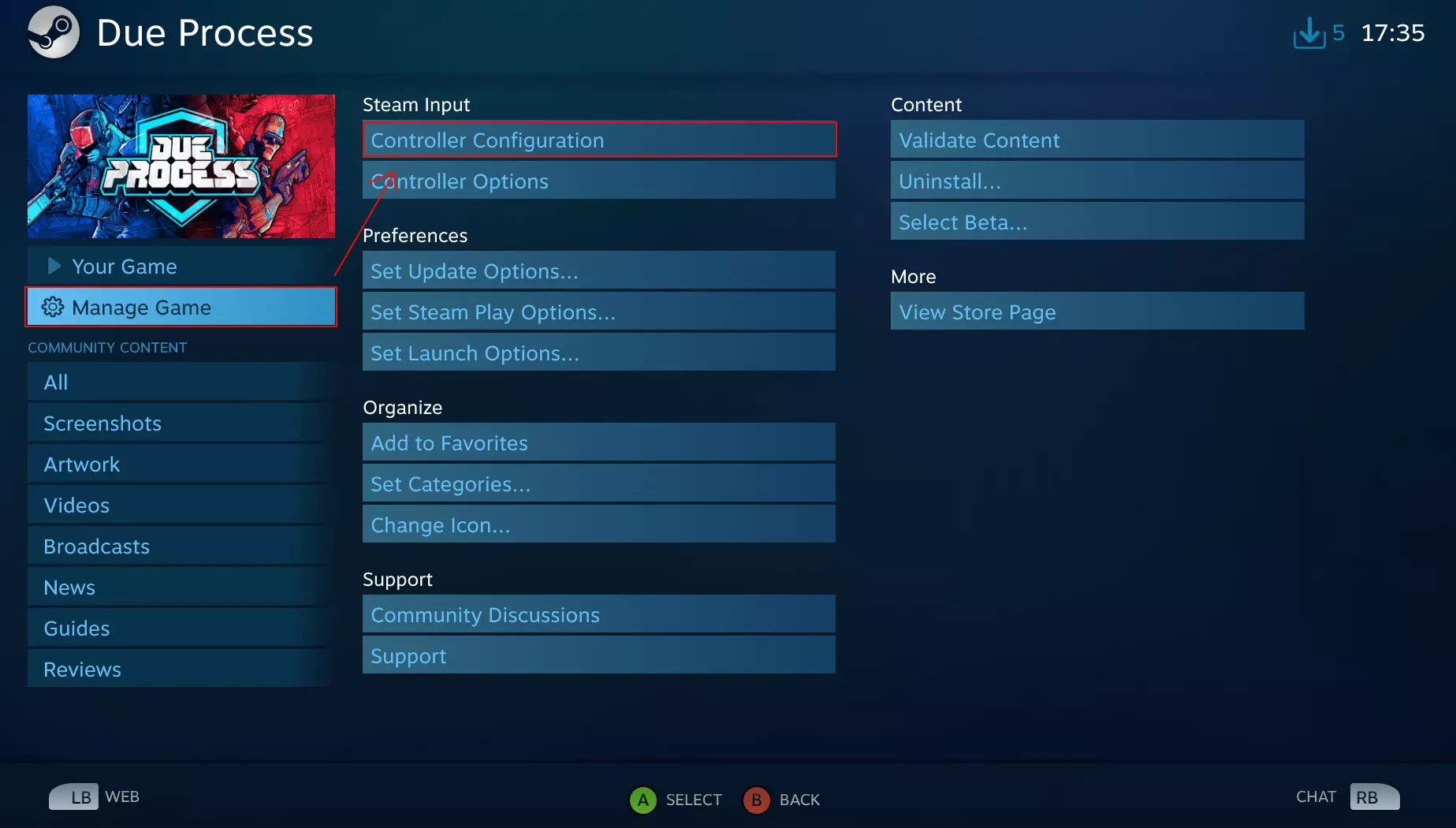The image size is (1456, 828).
Task: Click Validate Content
Action: click(x=1097, y=140)
